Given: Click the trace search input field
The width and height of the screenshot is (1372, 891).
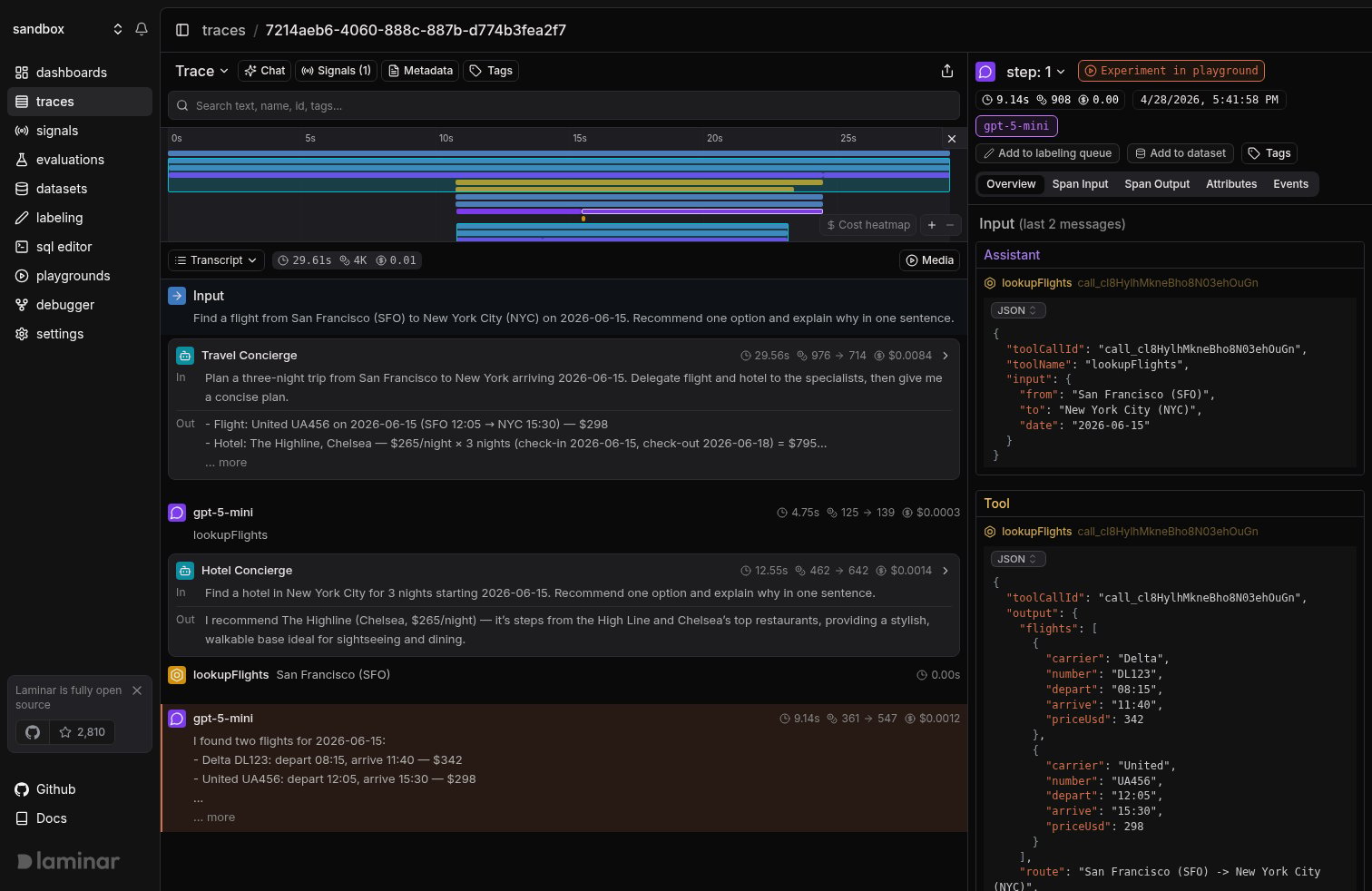Looking at the screenshot, I should click(563, 106).
